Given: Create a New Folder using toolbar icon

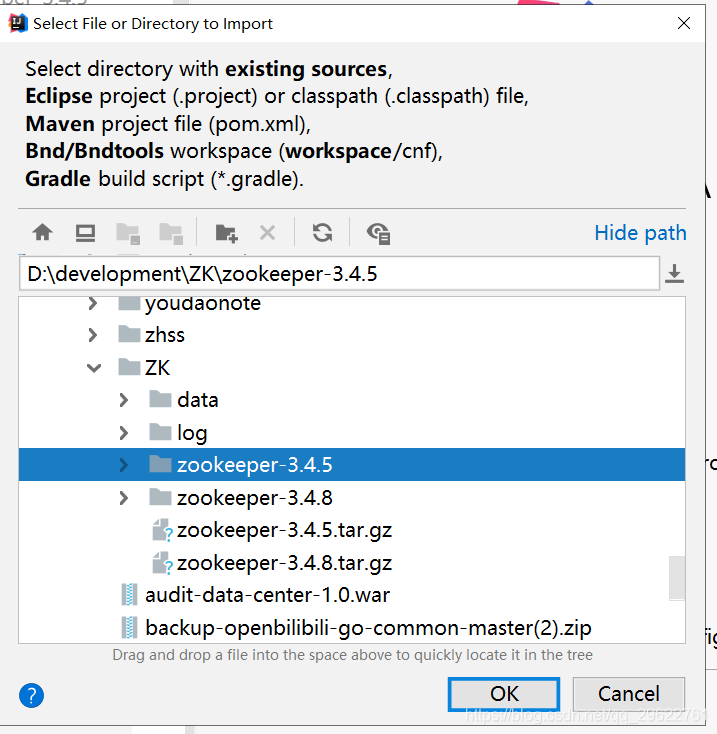Looking at the screenshot, I should tap(227, 233).
